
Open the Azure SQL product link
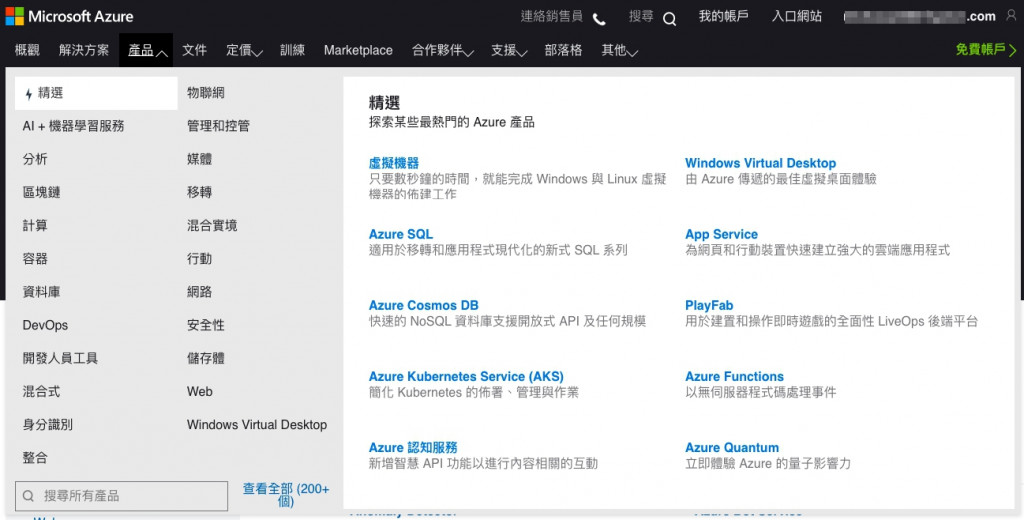click(x=400, y=235)
